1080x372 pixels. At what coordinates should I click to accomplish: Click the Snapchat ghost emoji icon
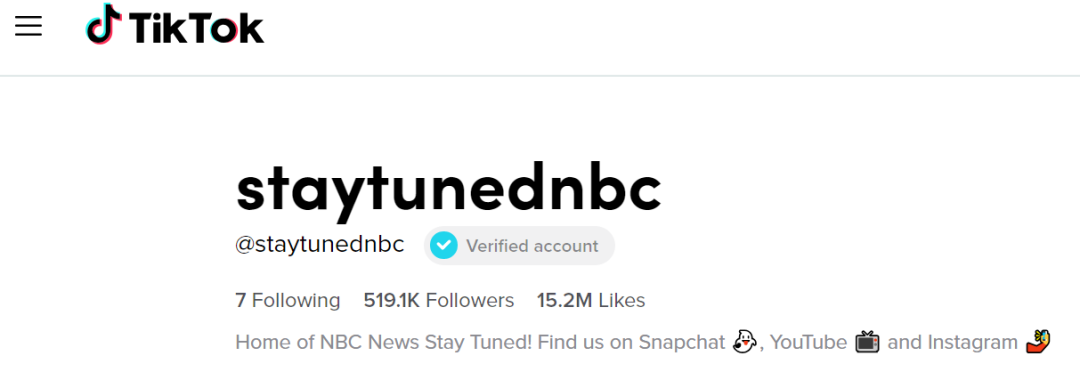(x=744, y=342)
